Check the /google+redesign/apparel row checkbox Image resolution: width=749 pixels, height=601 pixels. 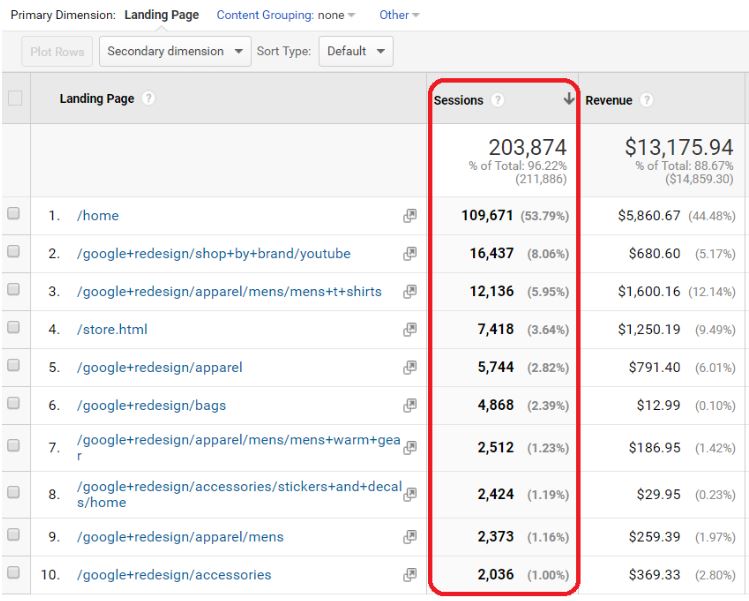pyautogui.click(x=13, y=365)
